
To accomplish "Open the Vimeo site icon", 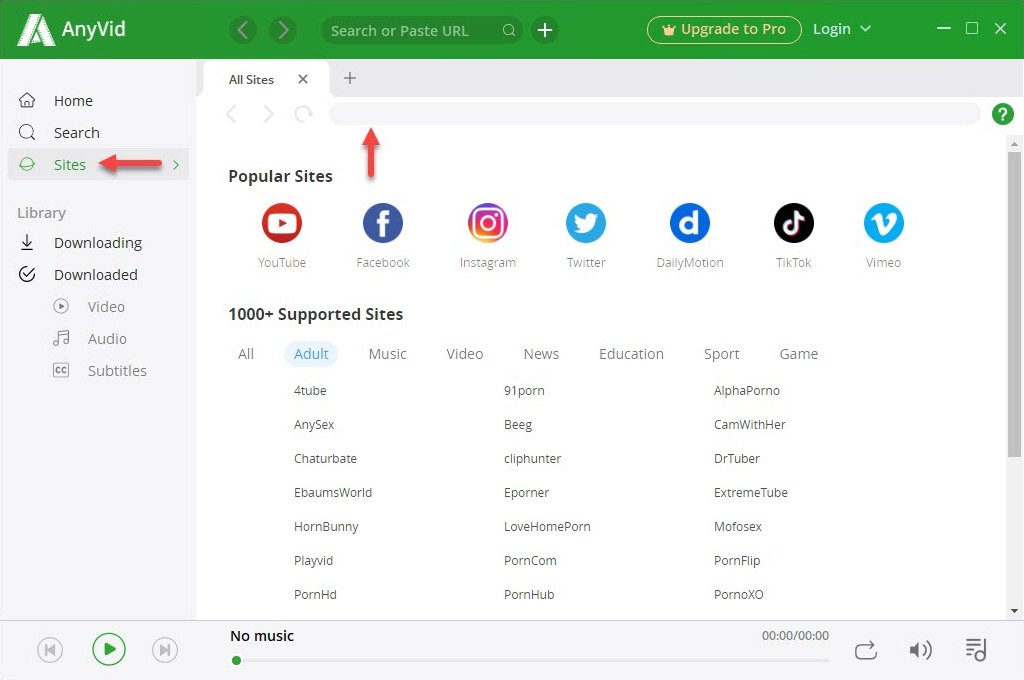I will (x=884, y=223).
